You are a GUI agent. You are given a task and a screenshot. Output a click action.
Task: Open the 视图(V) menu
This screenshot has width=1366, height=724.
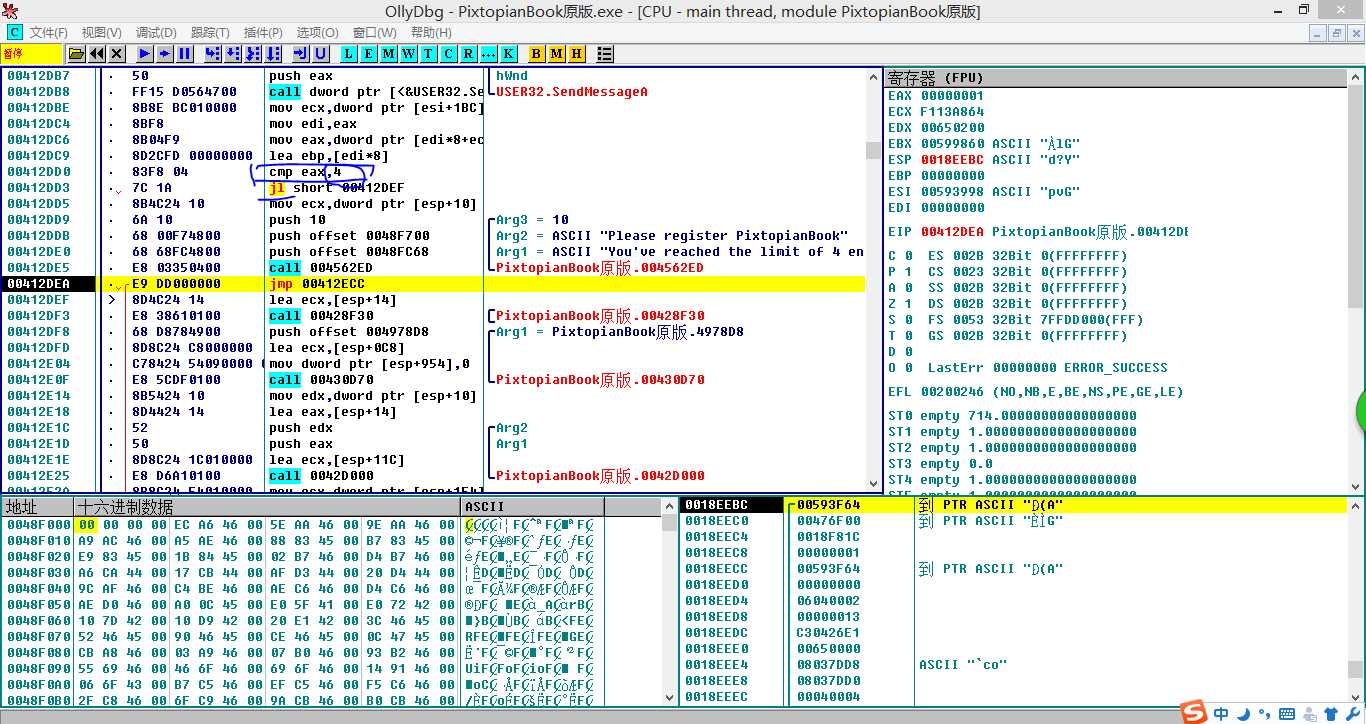tap(101, 33)
